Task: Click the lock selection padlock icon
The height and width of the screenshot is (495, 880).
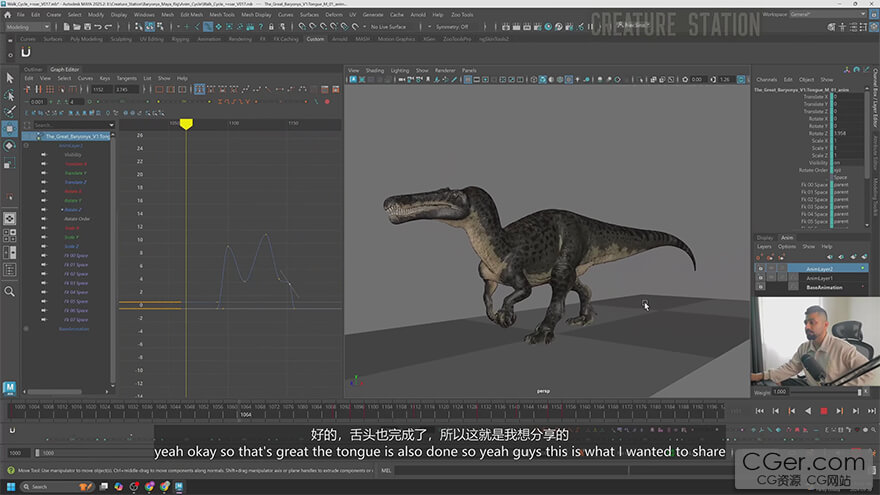Action: coord(271,26)
